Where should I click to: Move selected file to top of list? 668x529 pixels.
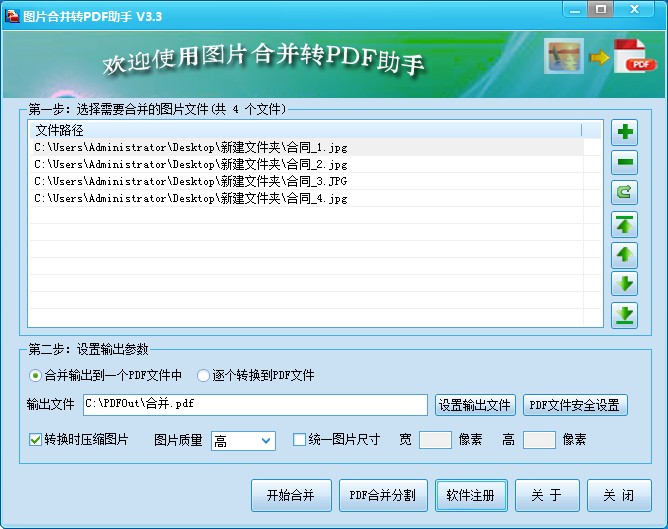click(624, 224)
